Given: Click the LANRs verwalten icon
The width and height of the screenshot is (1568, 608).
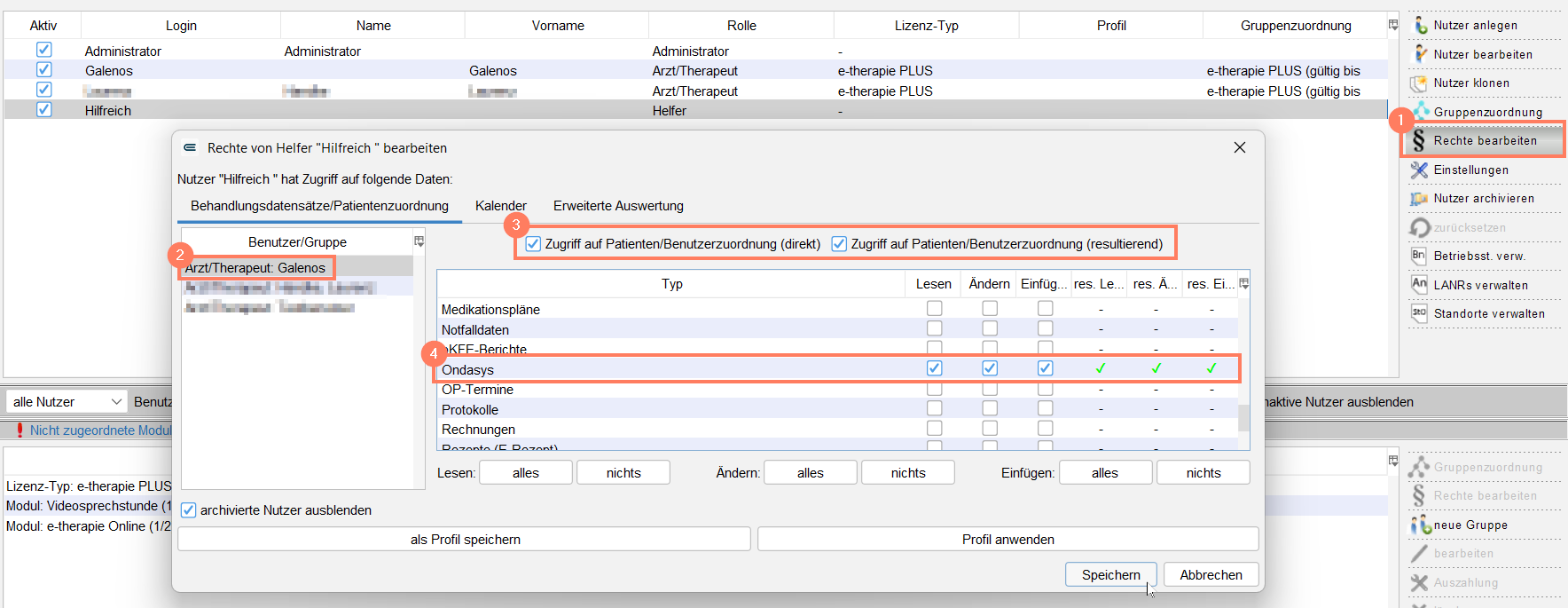Looking at the screenshot, I should (1419, 285).
